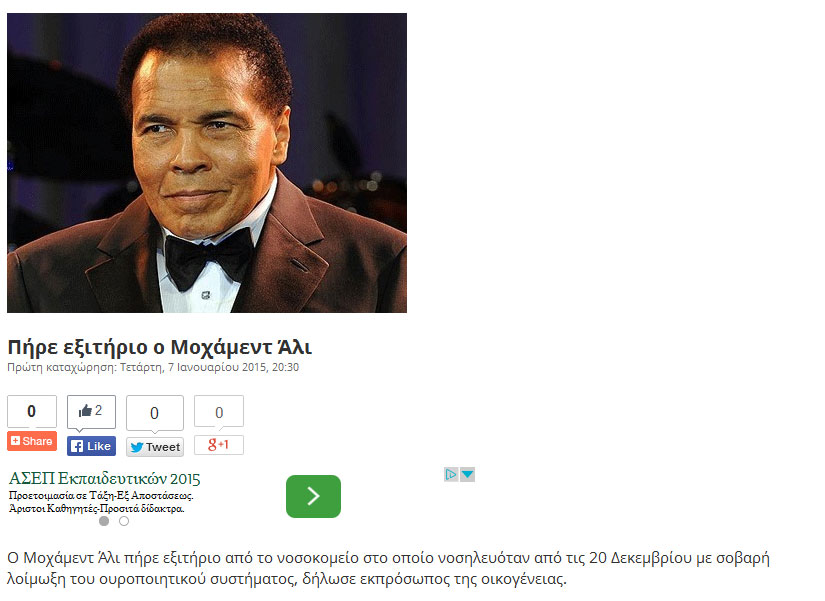Click the Share count box showing 0
825x601 pixels.
32,412
